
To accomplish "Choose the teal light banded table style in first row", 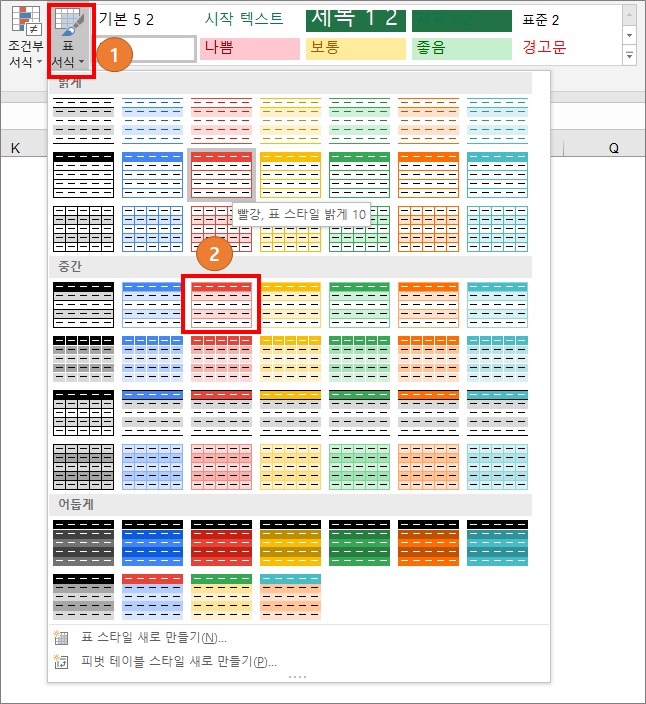I will click(497, 121).
